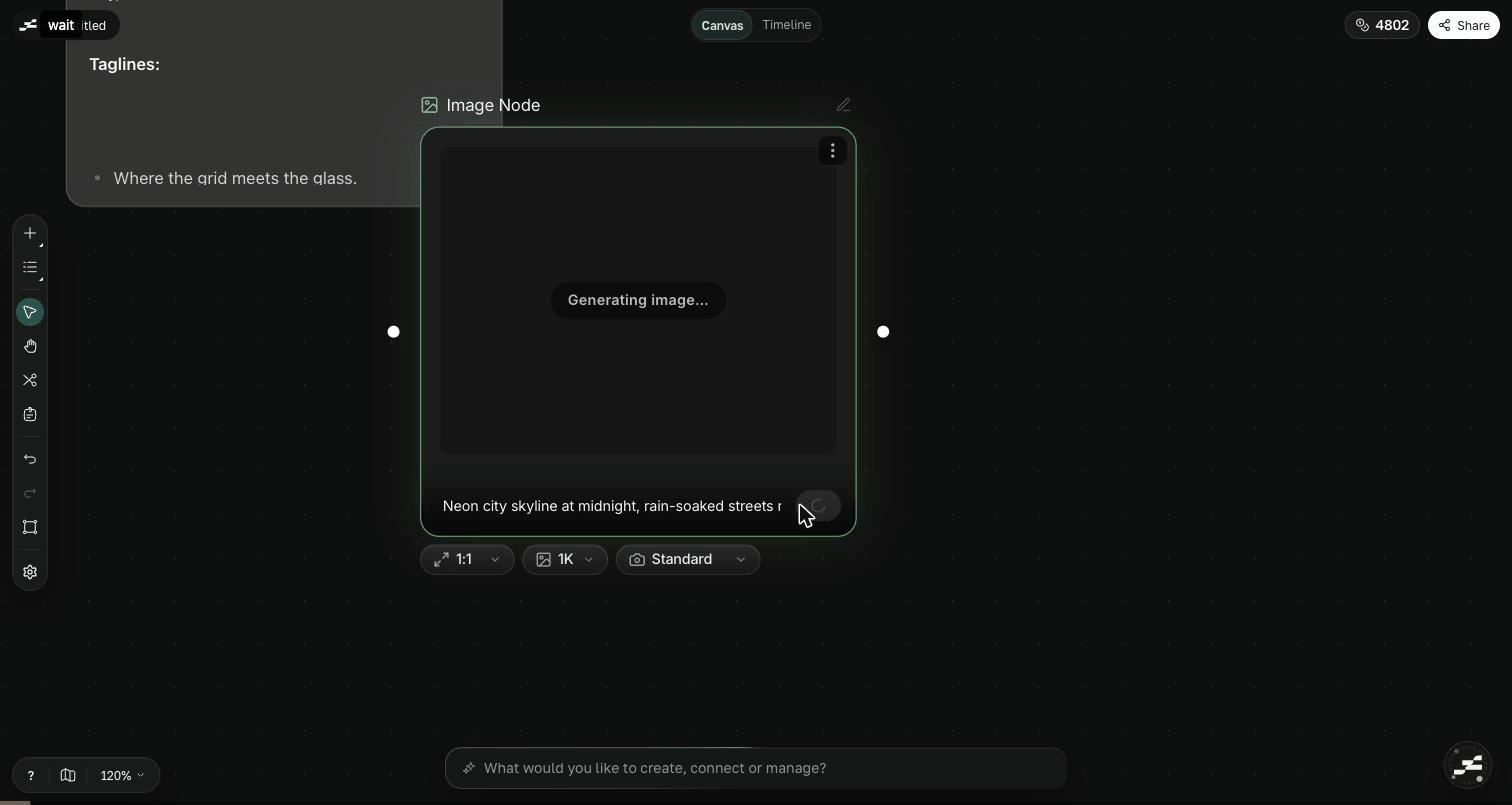Open the 1K resolution dropdown
Screen dimensions: 1512x805
tap(565, 559)
